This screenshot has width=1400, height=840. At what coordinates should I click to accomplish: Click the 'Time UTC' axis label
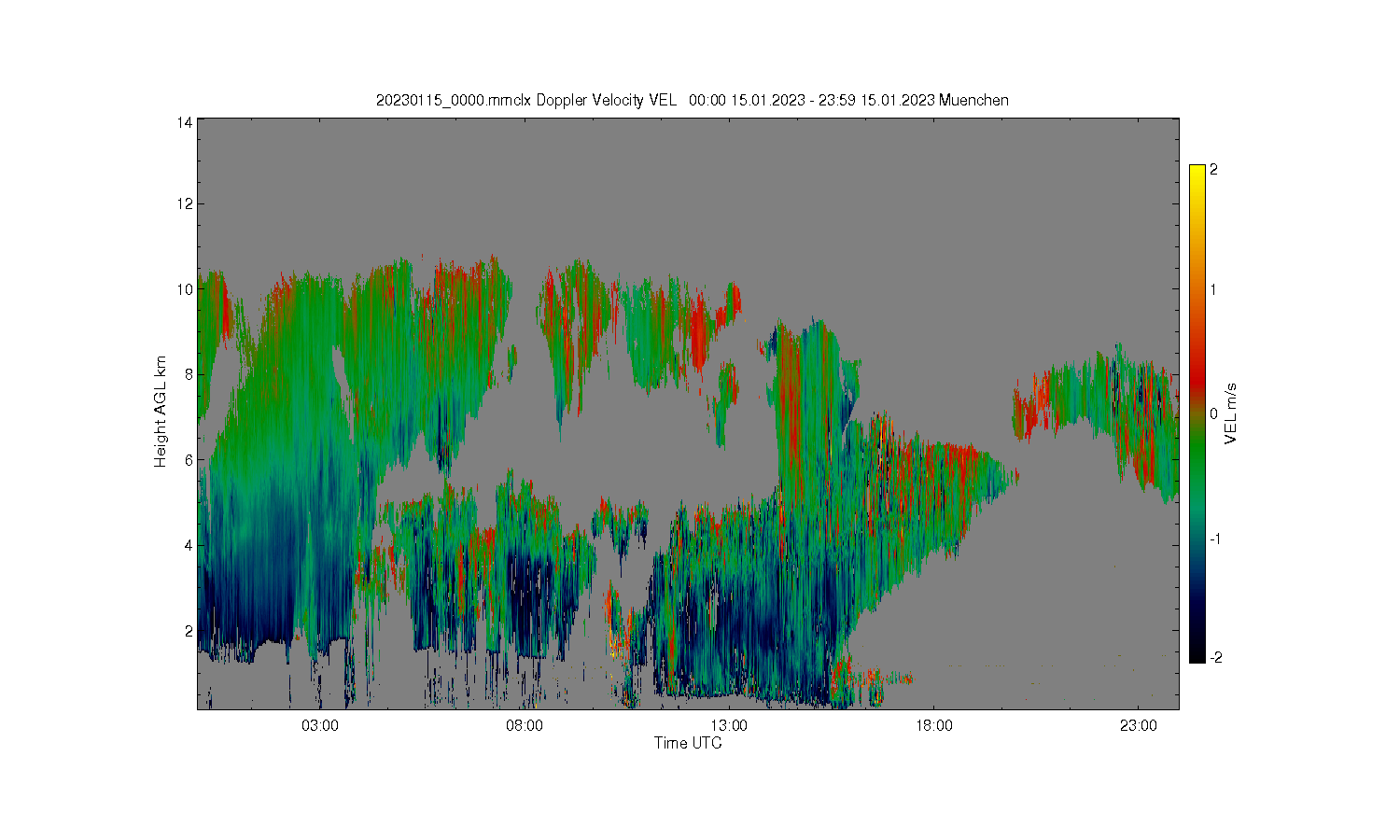688,743
